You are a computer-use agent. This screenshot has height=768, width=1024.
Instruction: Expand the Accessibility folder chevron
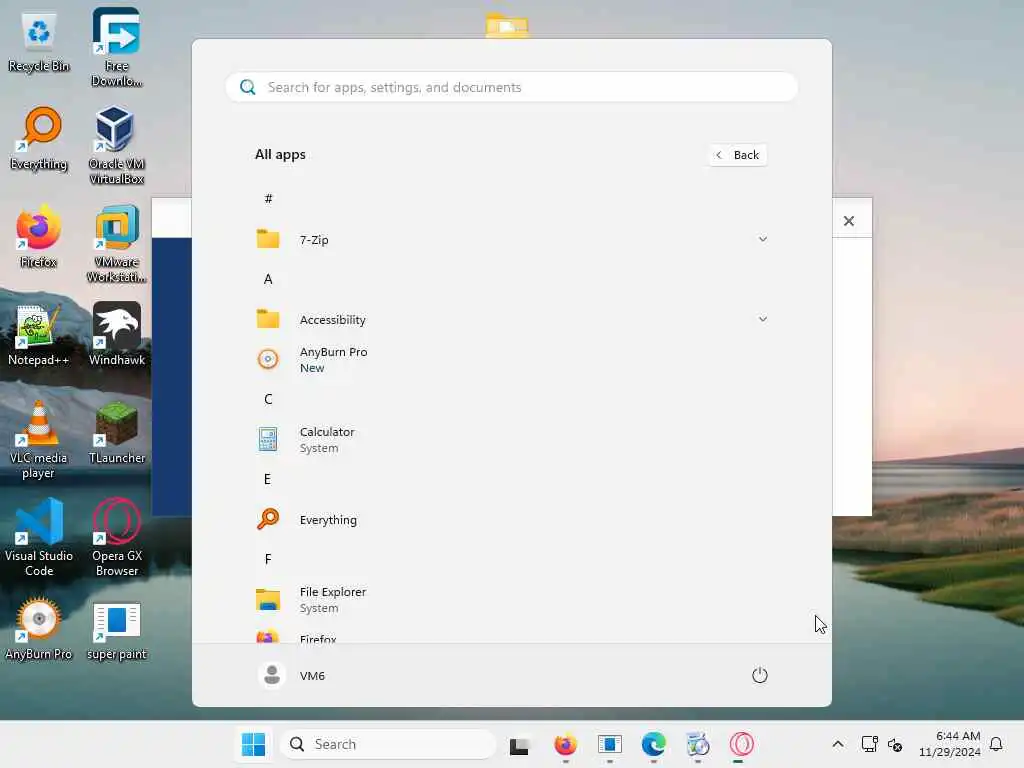click(x=762, y=319)
